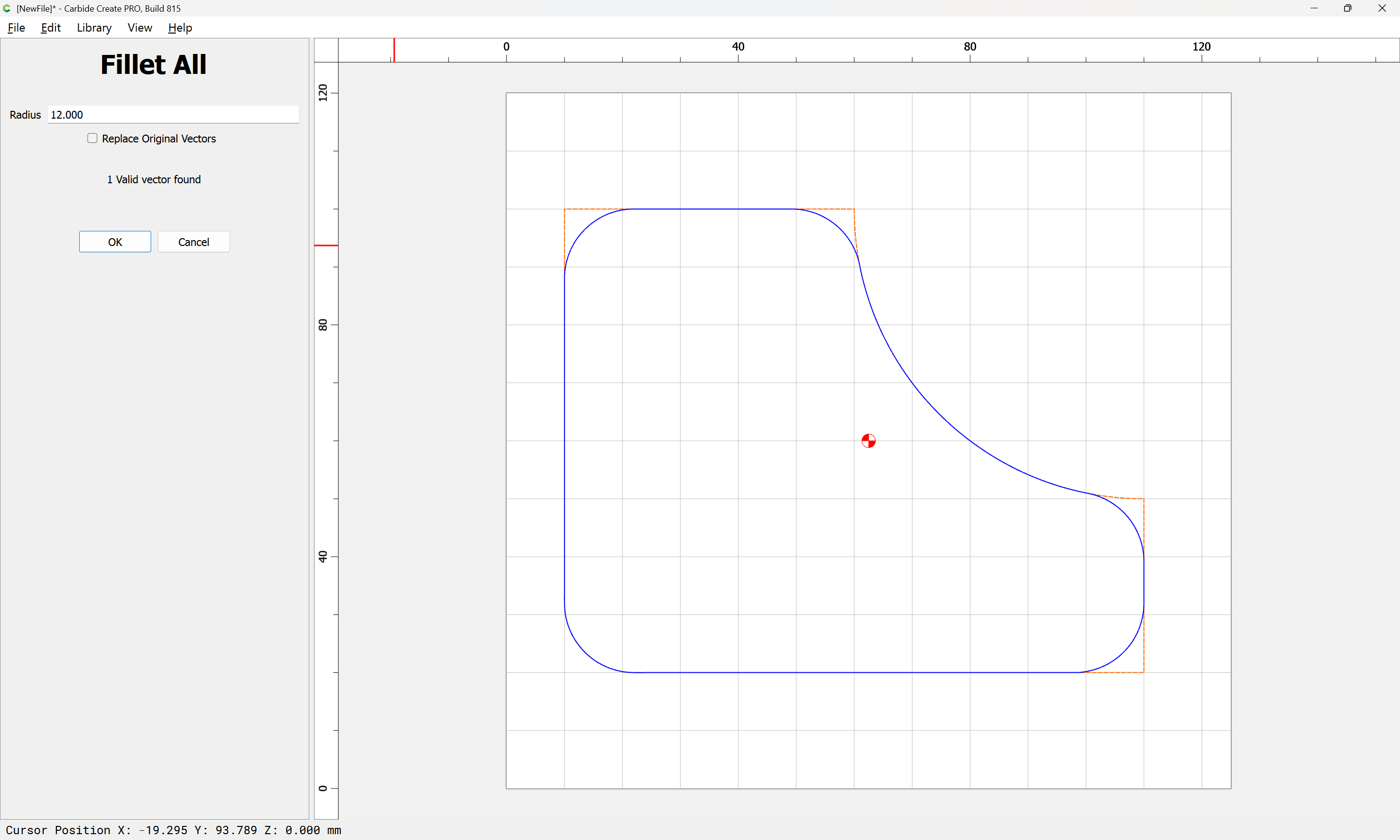Click the Cursor Position status text
Viewport: 1400px width, 840px height.
tap(173, 830)
